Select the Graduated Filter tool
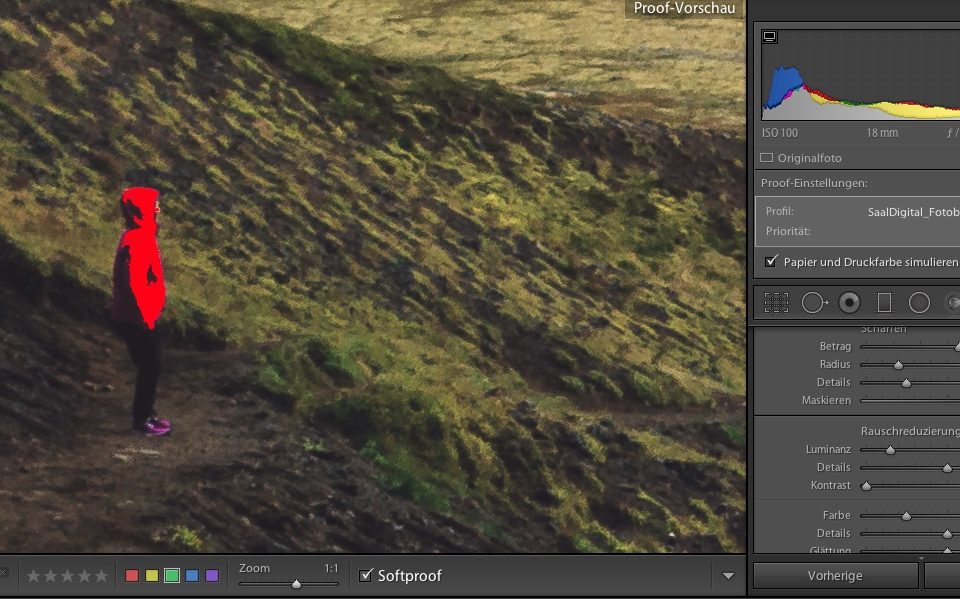 [x=884, y=302]
